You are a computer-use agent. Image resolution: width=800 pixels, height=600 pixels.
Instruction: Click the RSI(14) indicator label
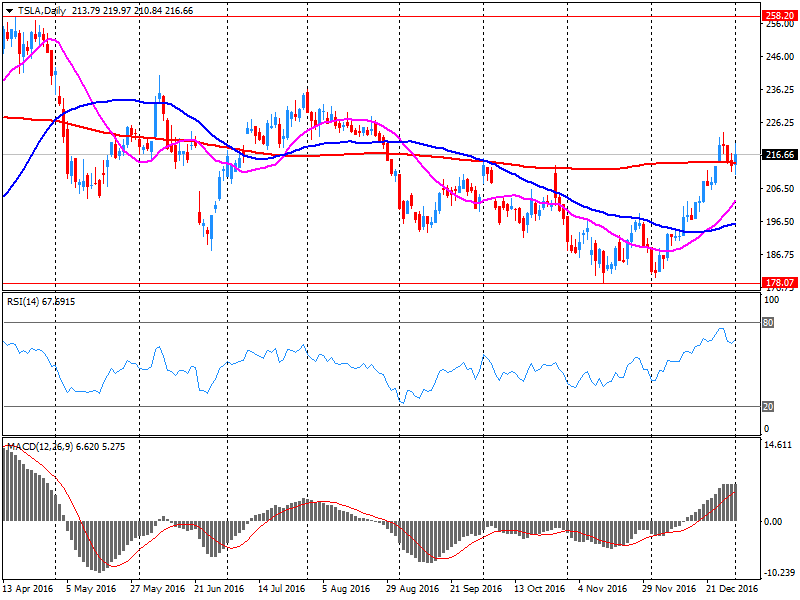point(24,299)
